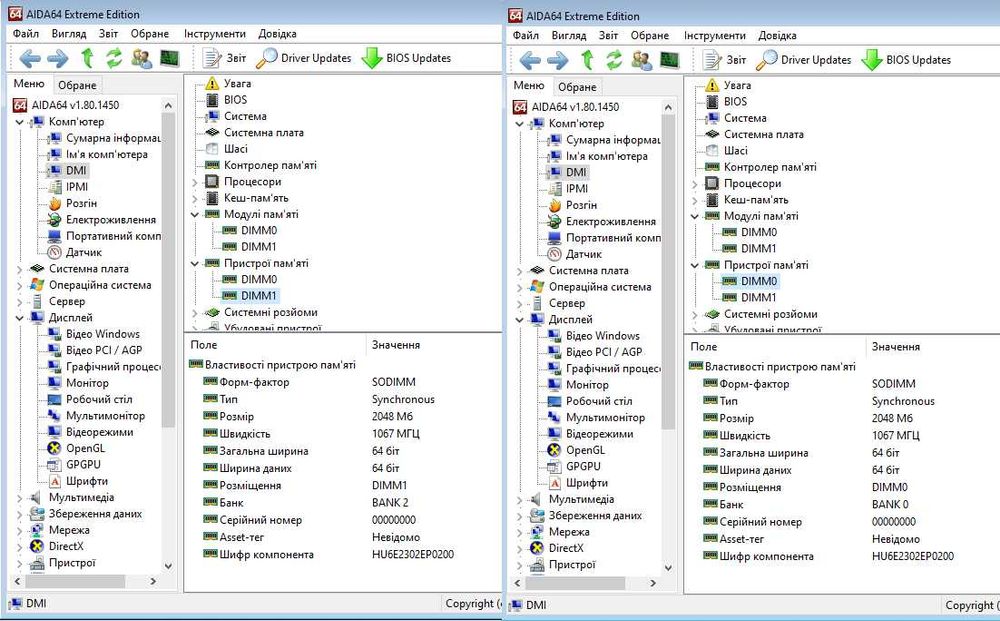Click the monitor graph icon in left window toolbar
The image size is (1000, 621).
tap(169, 59)
